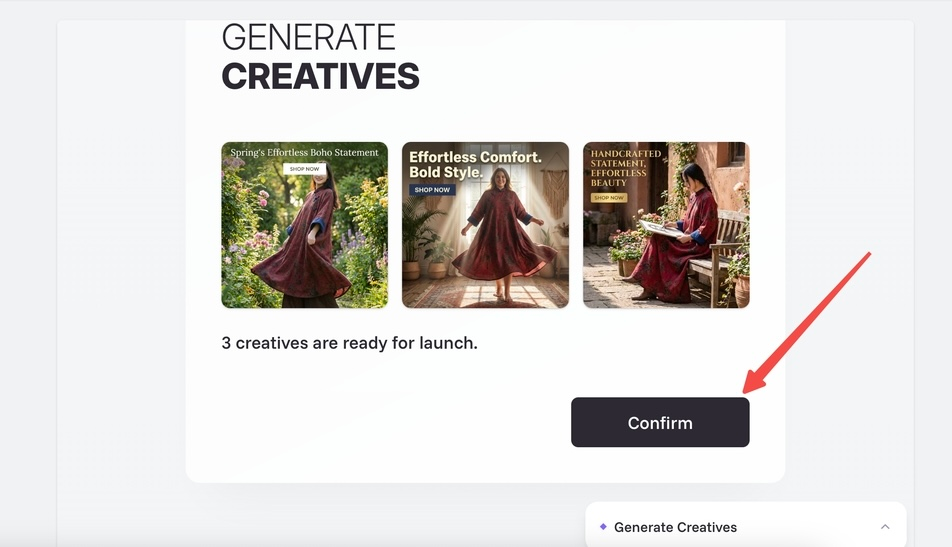Click the navy SHOP NOW badge
The height and width of the screenshot is (547, 952).
[432, 189]
